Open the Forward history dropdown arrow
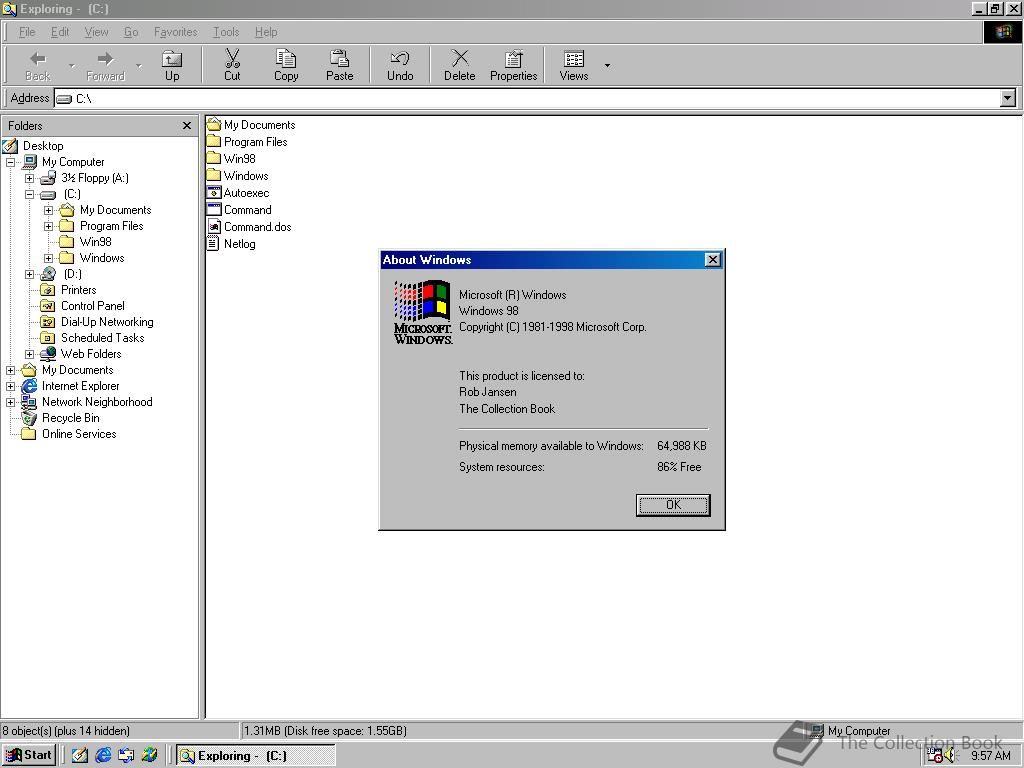The height and width of the screenshot is (768, 1024). click(x=138, y=65)
